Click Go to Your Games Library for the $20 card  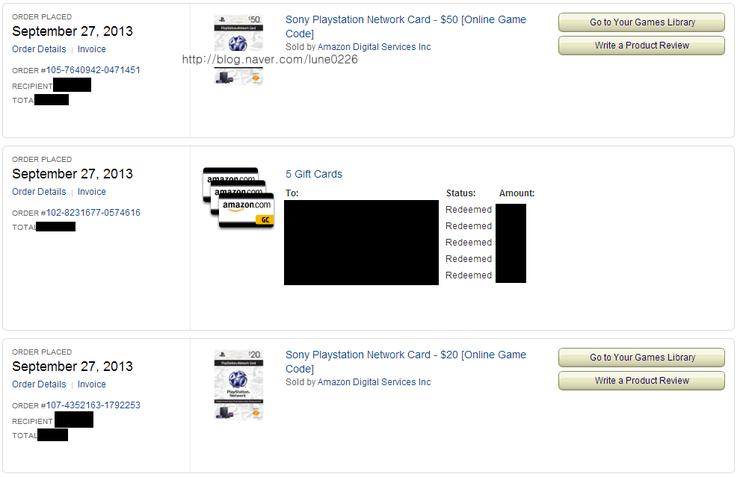[641, 357]
